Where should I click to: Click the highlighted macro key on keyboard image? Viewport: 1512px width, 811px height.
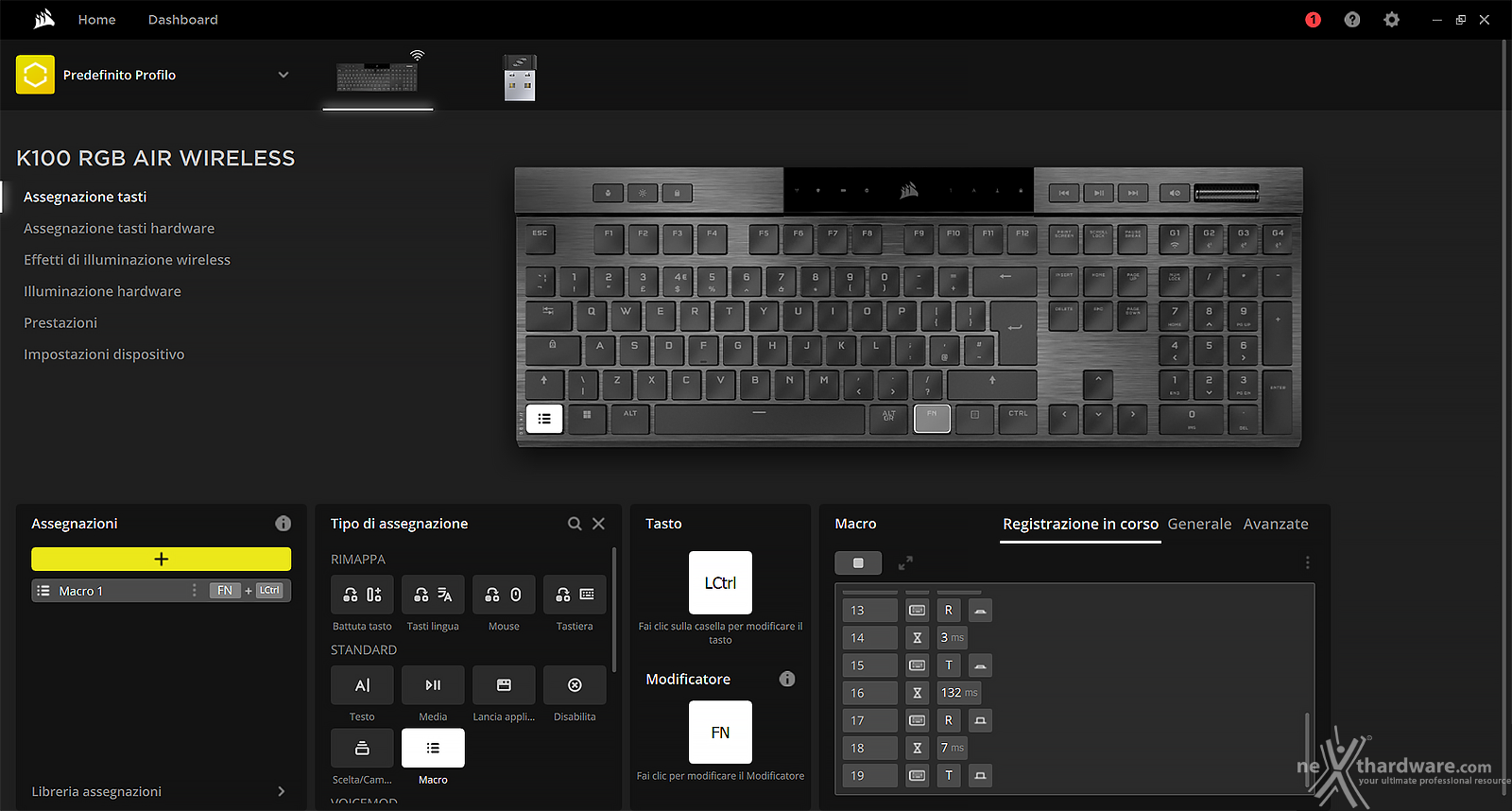[544, 419]
